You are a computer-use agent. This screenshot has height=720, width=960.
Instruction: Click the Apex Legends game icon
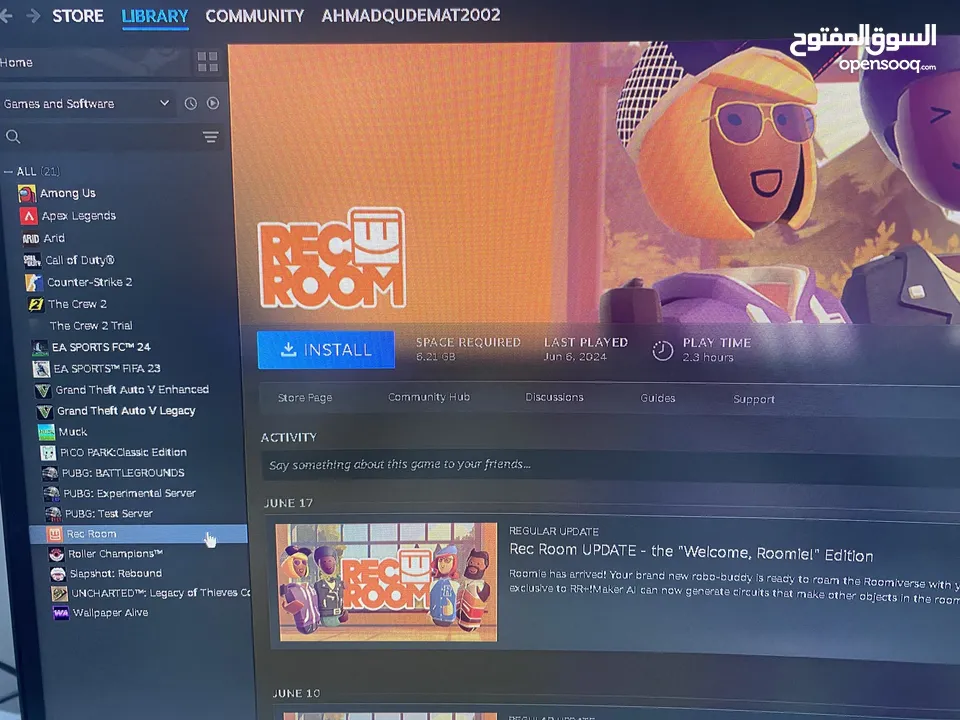29,216
